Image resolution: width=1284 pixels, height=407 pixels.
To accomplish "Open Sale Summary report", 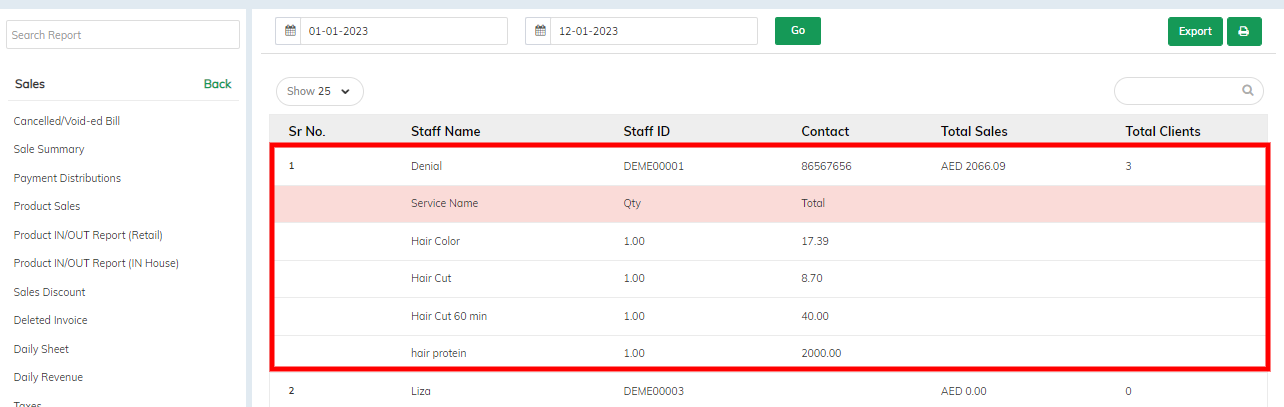I will click(x=49, y=149).
